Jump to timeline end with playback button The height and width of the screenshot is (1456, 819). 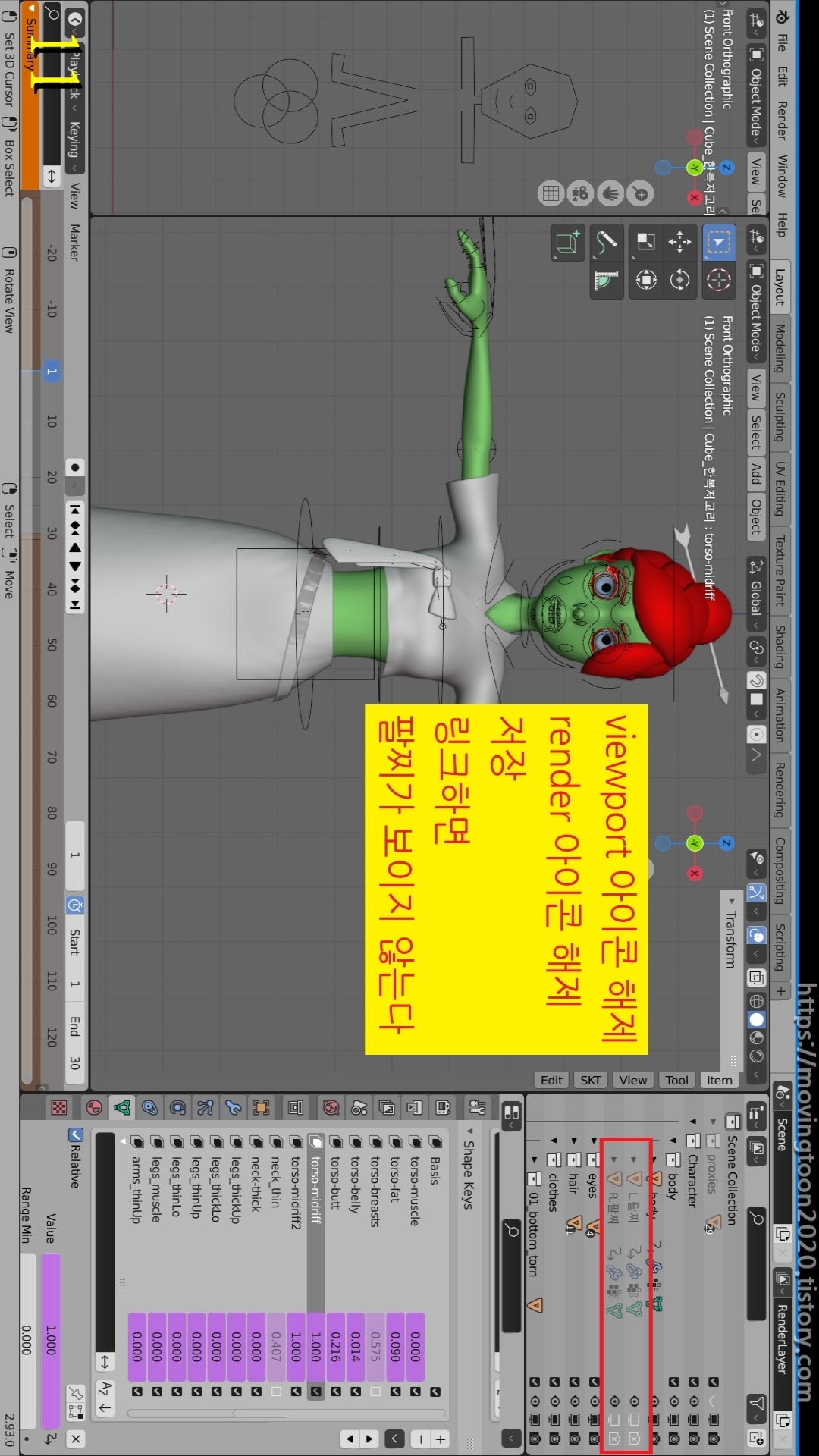point(74,604)
